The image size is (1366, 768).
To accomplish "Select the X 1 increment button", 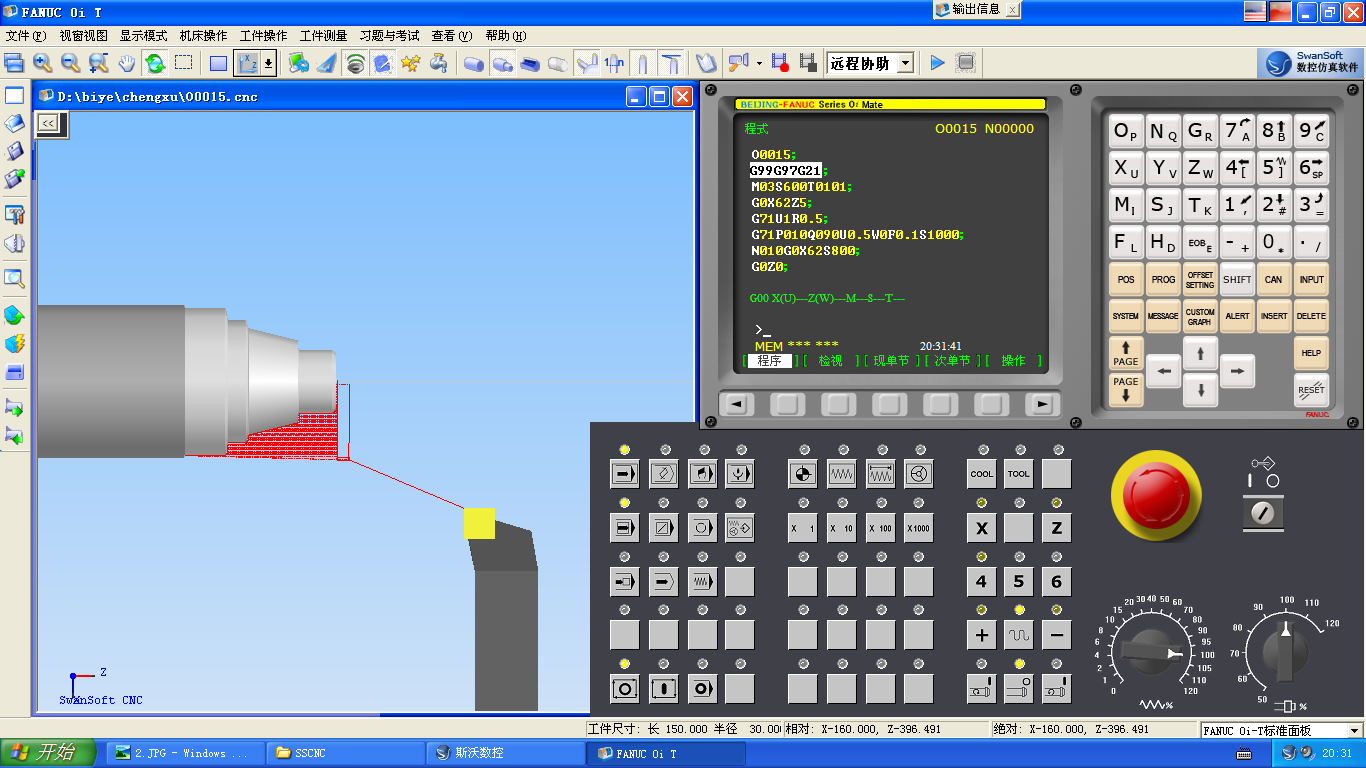I will pos(803,527).
